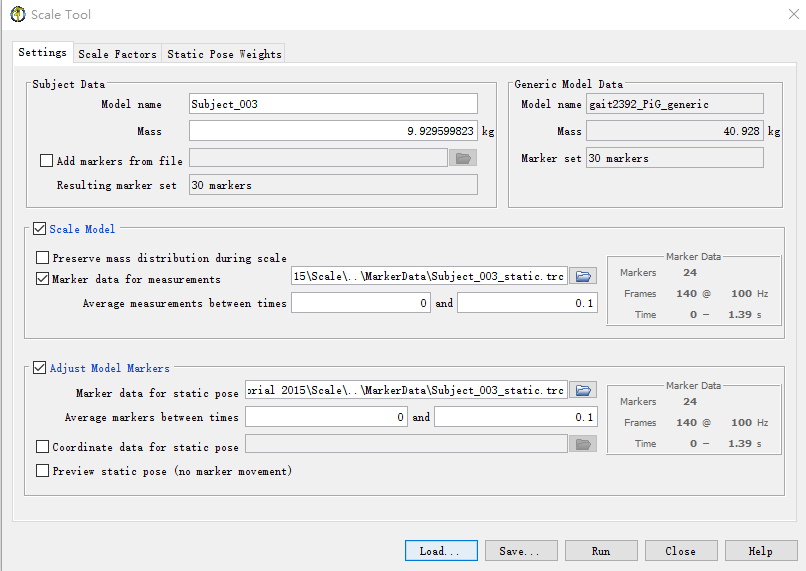Enable Add markers from file checkbox
This screenshot has height=571, width=806.
click(x=46, y=160)
